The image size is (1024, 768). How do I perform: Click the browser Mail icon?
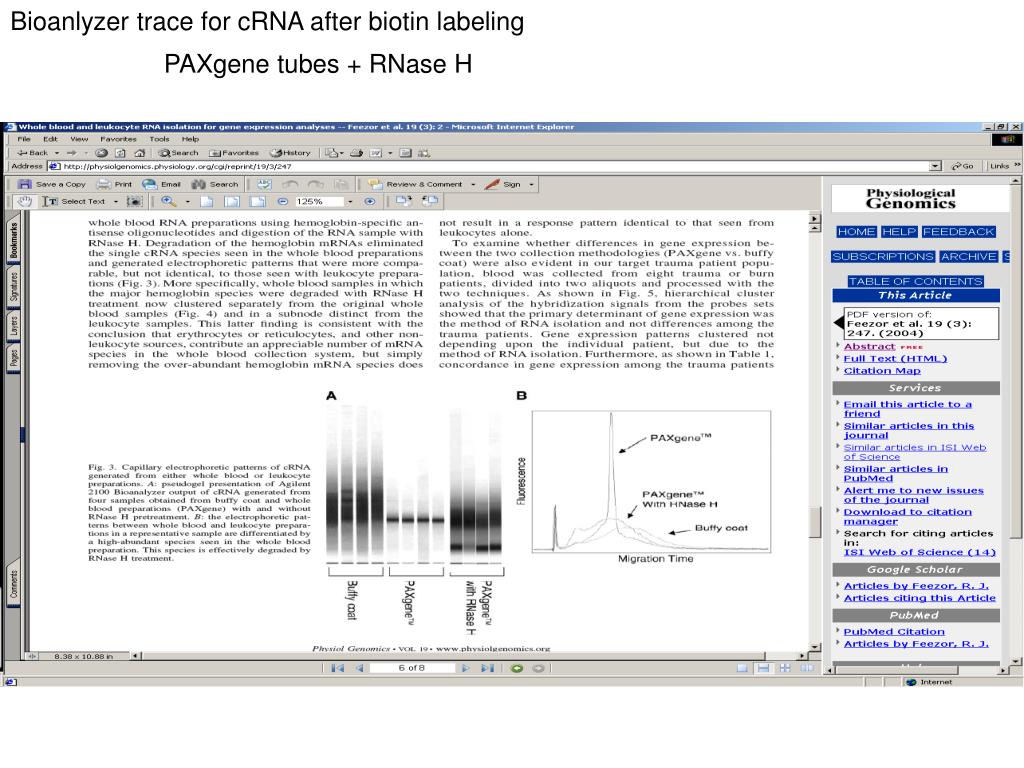coord(332,153)
